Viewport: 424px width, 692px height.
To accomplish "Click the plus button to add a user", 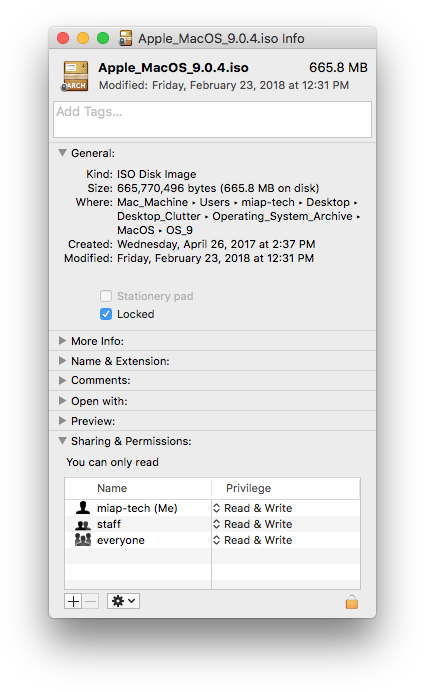I will (x=73, y=601).
